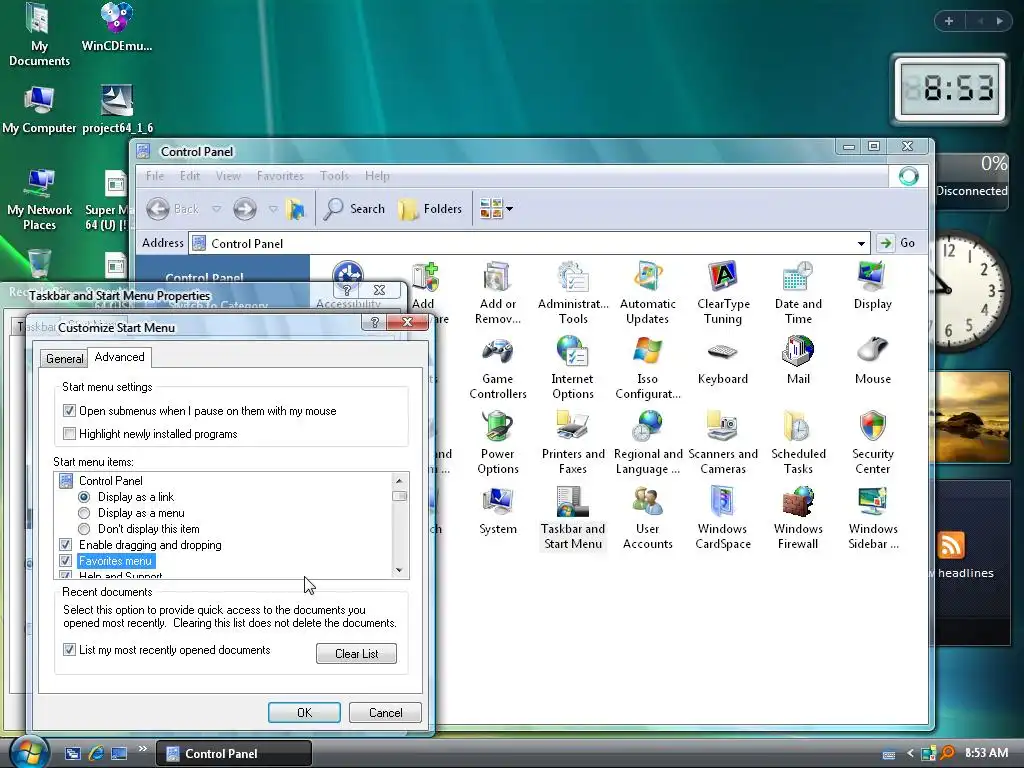Open Date and Time applet
The height and width of the screenshot is (768, 1024).
(x=798, y=293)
